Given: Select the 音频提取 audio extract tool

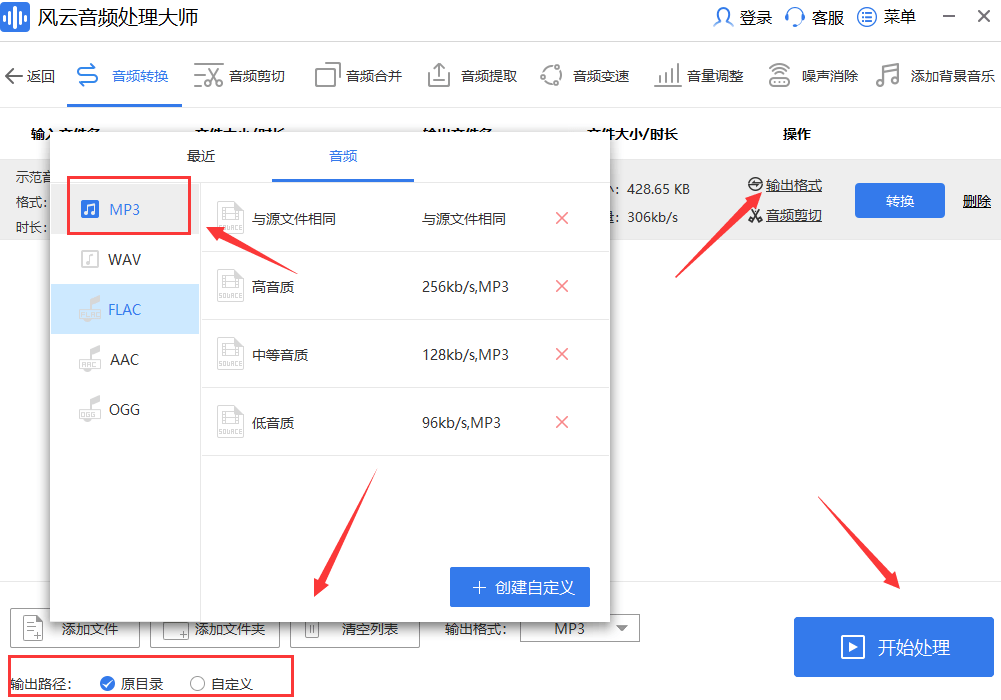Looking at the screenshot, I should click(471, 75).
